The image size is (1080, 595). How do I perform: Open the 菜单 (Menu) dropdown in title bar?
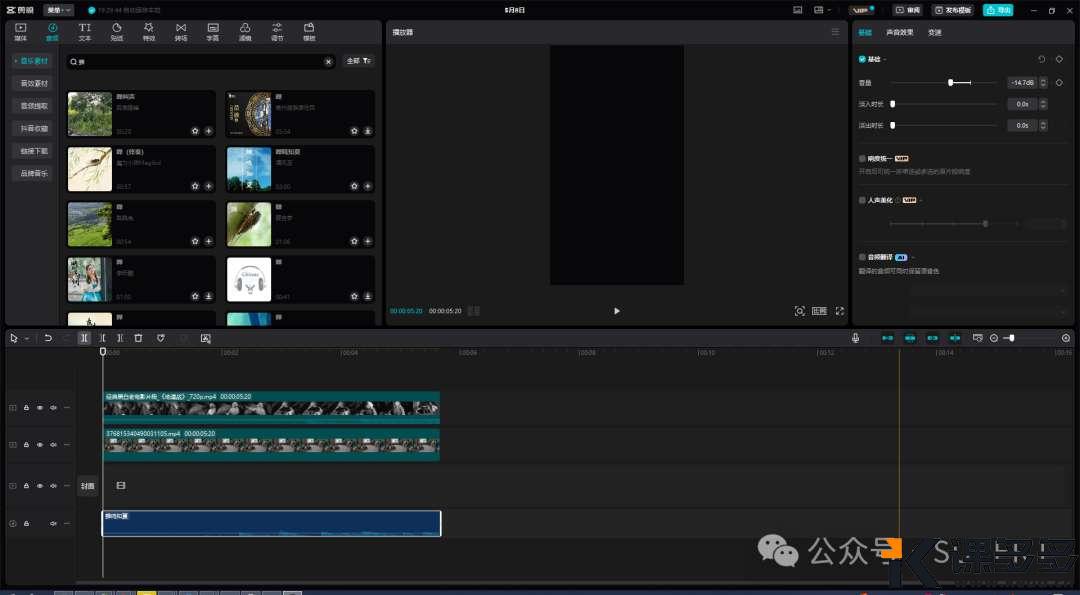pyautogui.click(x=59, y=10)
